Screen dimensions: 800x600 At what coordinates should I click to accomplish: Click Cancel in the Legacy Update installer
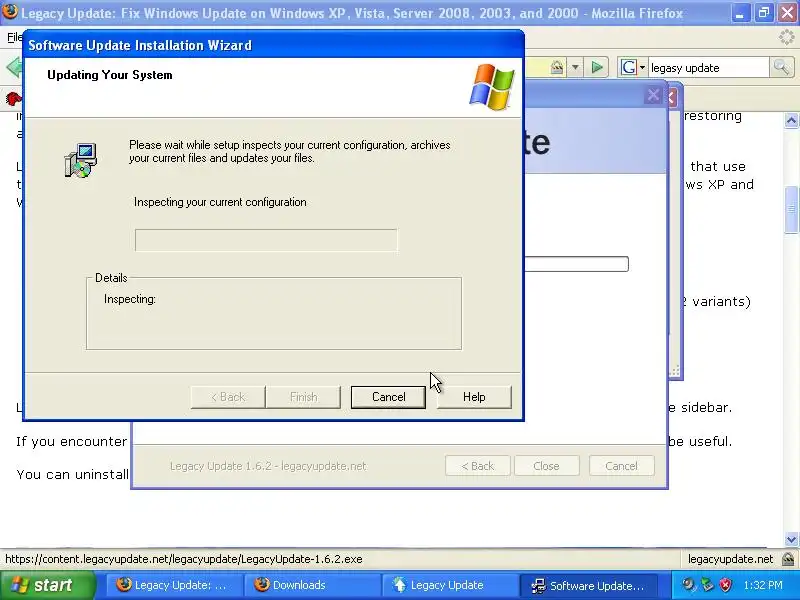621,466
